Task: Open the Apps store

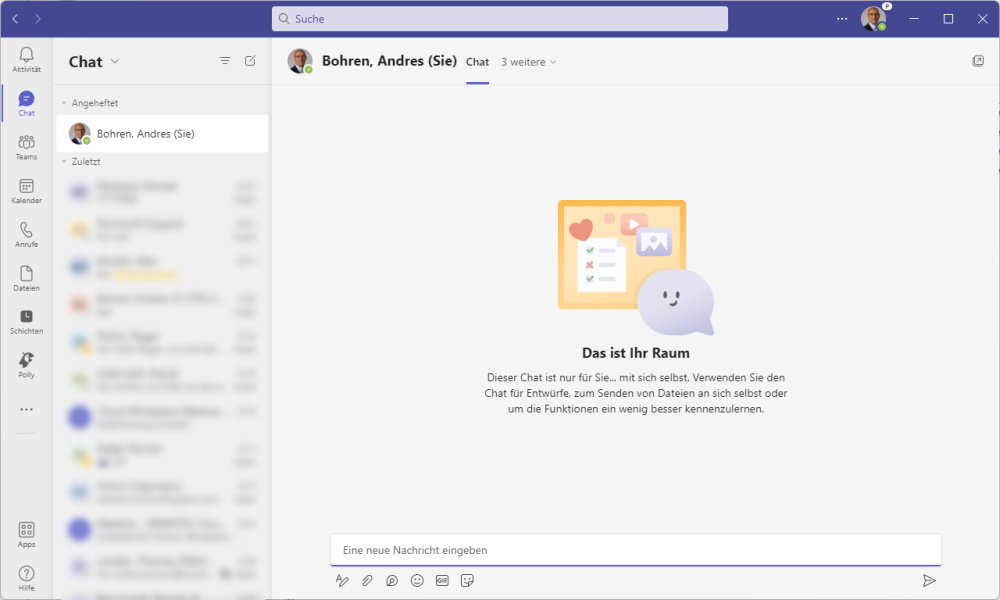Action: 26,534
